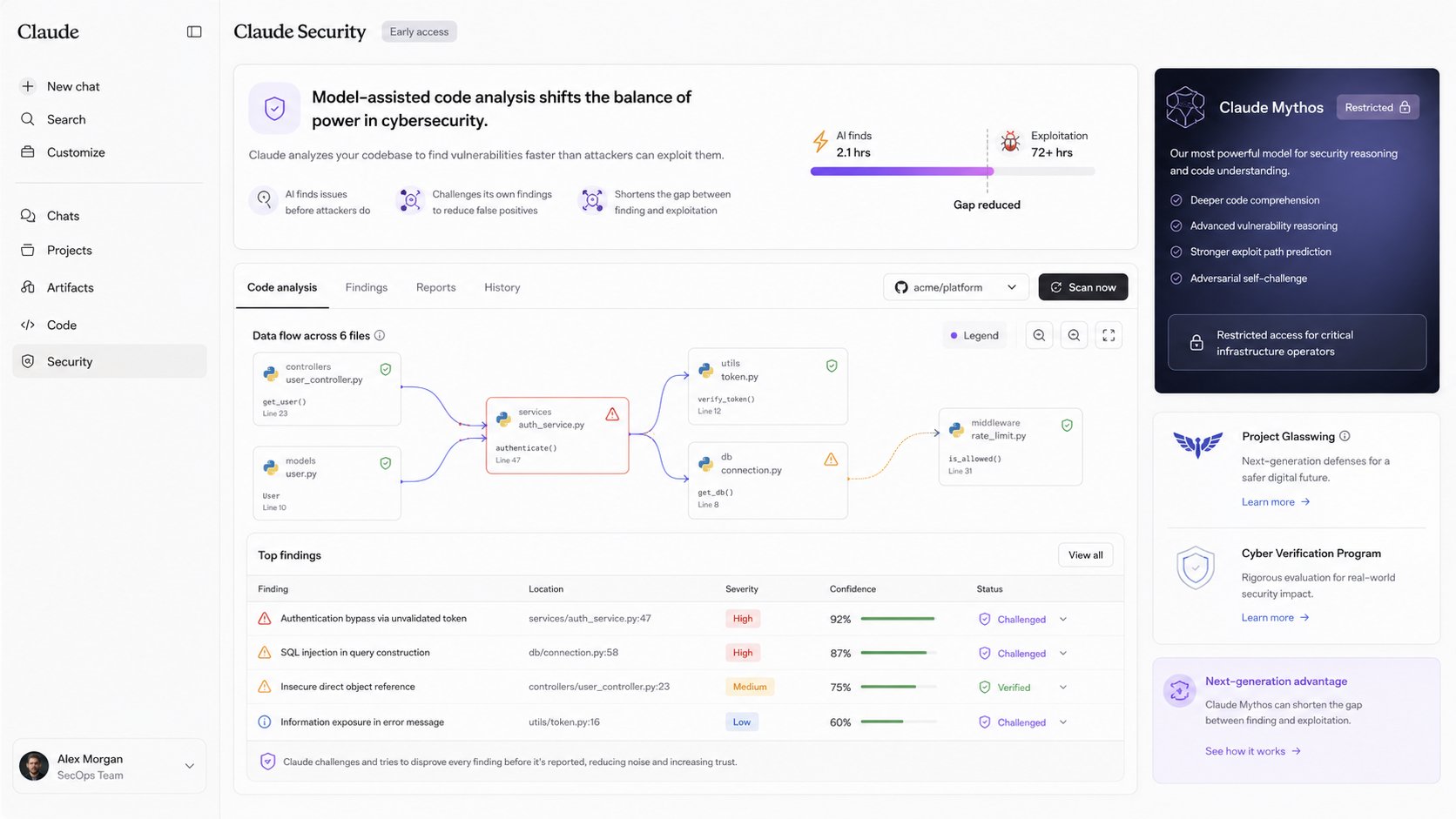Click the Project Glasswing wings logo
The width and height of the screenshot is (1456, 819).
point(1198,445)
